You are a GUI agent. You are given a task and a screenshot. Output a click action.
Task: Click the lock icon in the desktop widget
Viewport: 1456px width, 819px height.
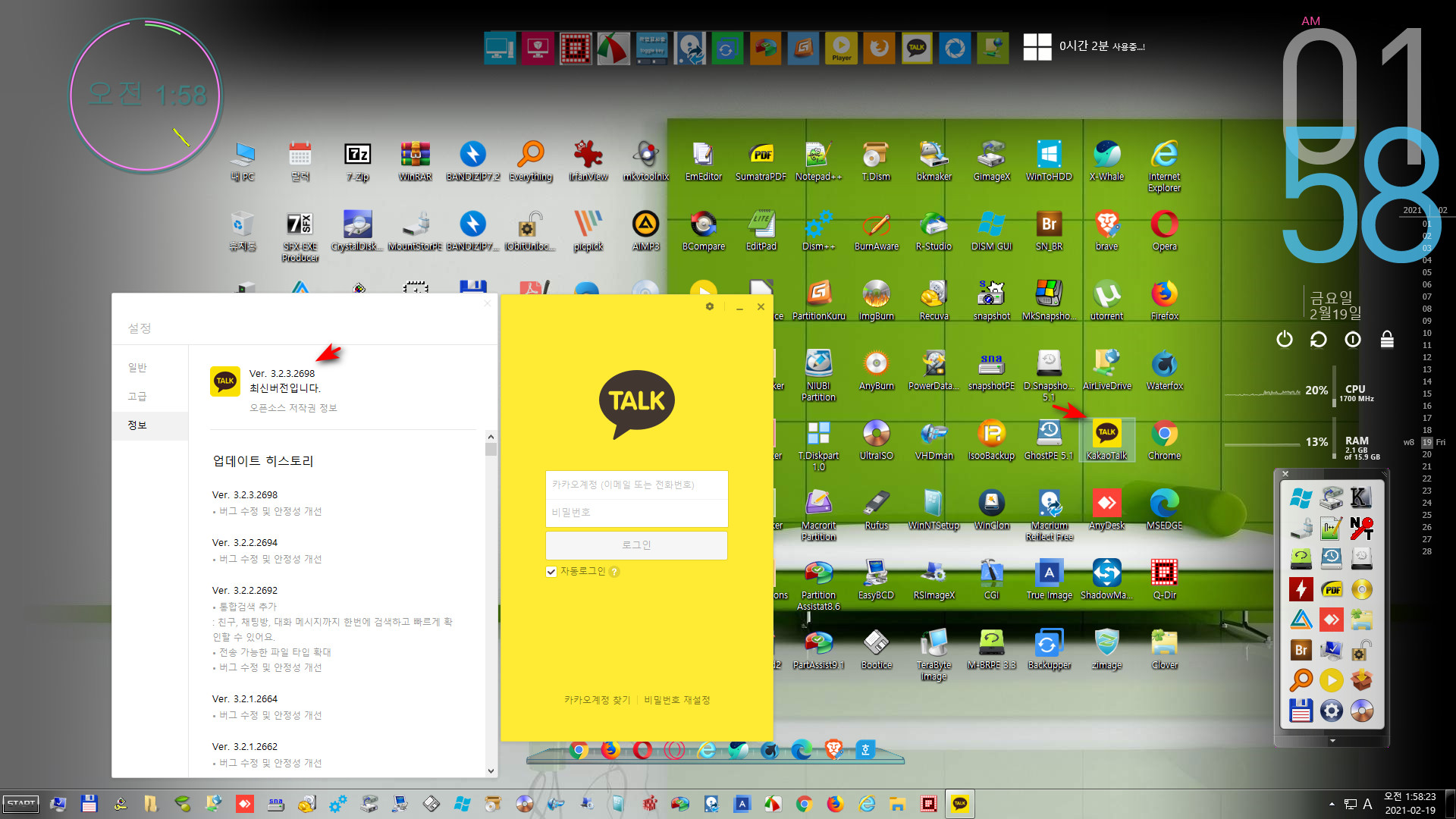tap(1386, 339)
